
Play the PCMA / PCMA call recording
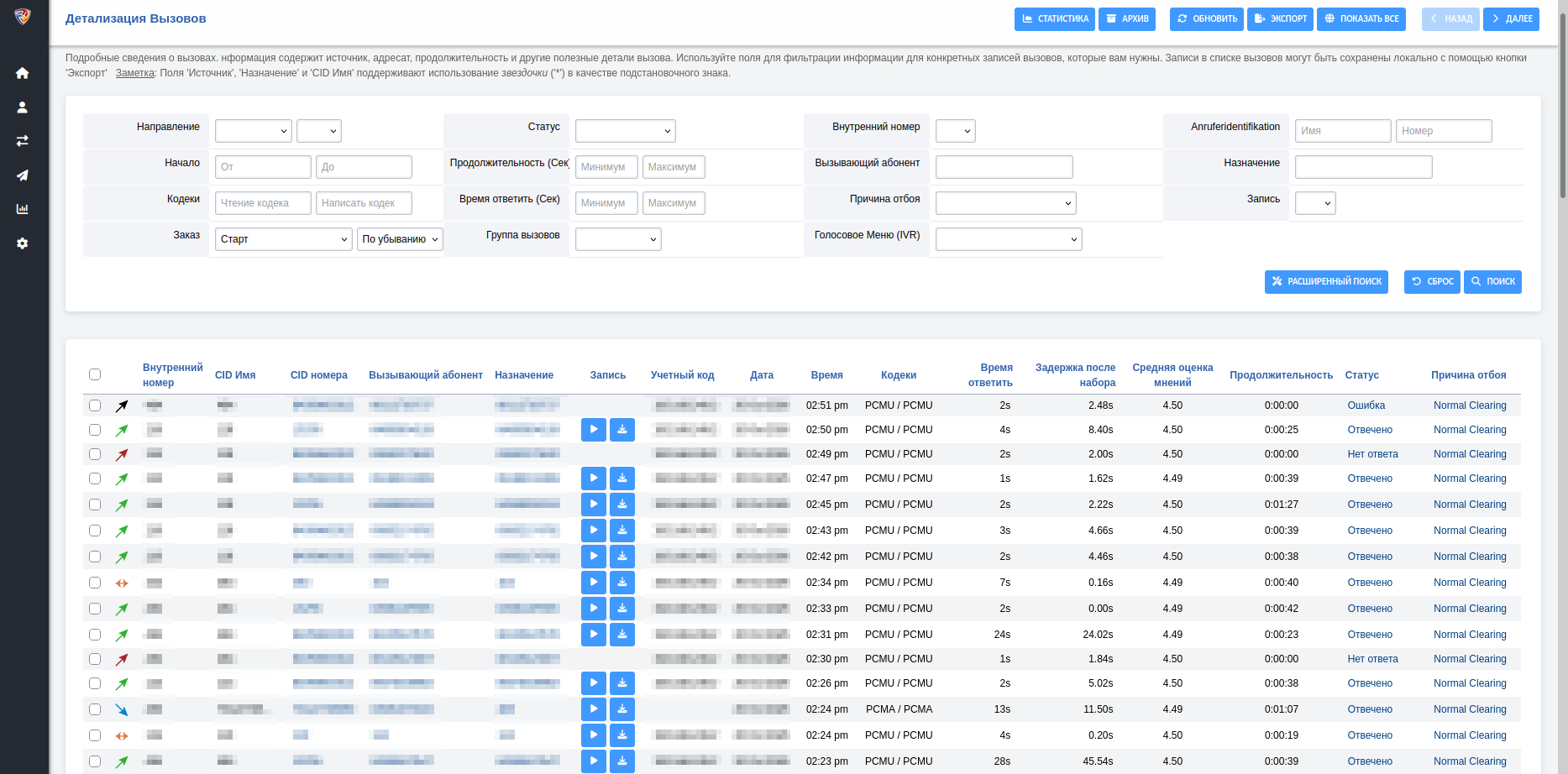[594, 709]
